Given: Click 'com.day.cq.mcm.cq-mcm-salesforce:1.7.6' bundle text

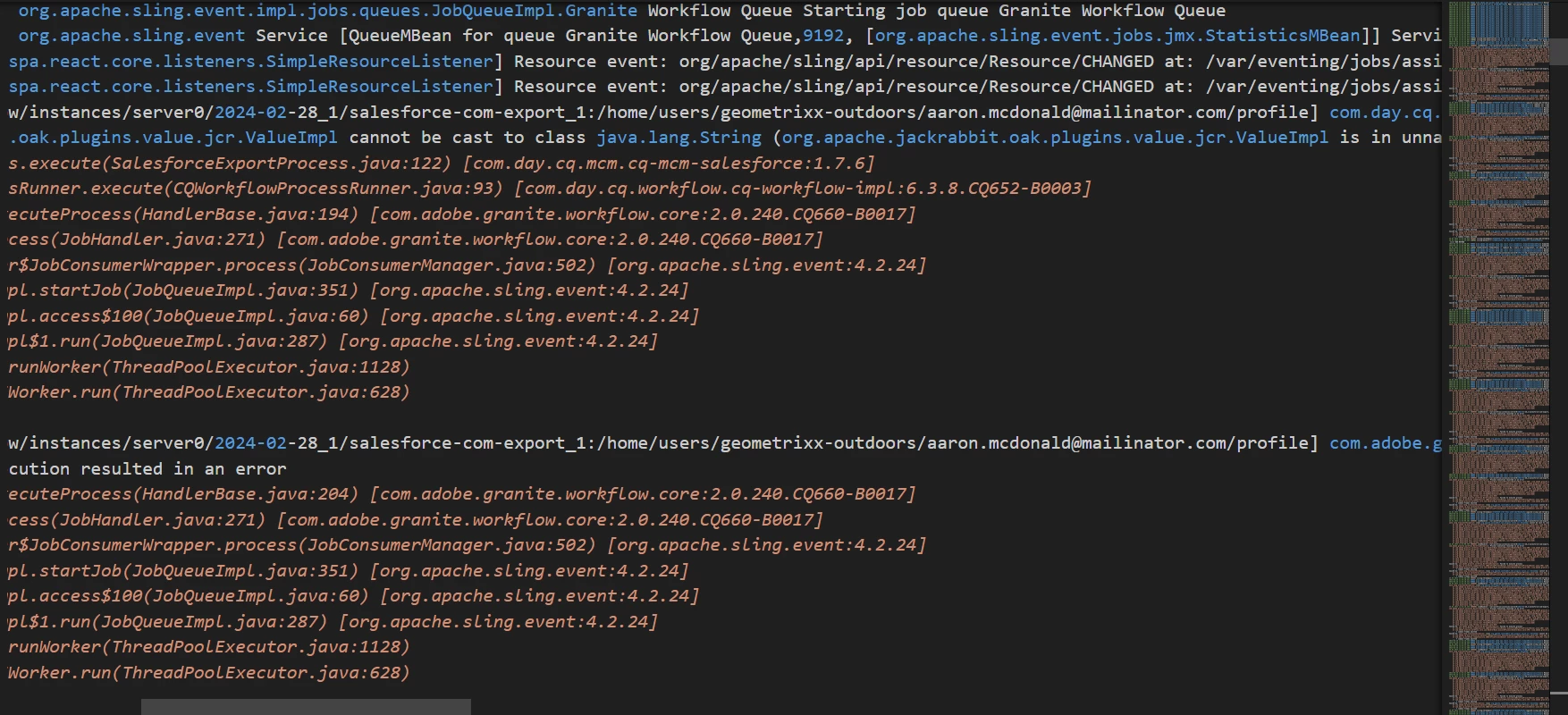Looking at the screenshot, I should pos(669,164).
